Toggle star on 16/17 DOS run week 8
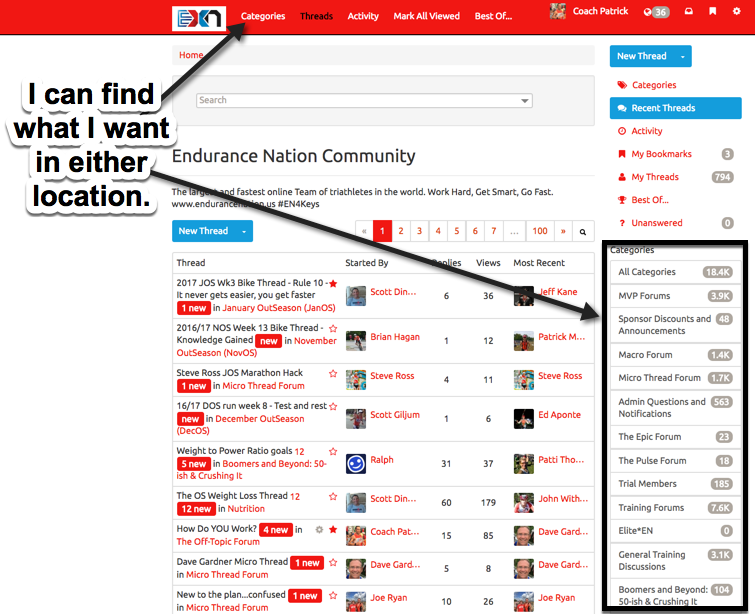 pyautogui.click(x=333, y=406)
